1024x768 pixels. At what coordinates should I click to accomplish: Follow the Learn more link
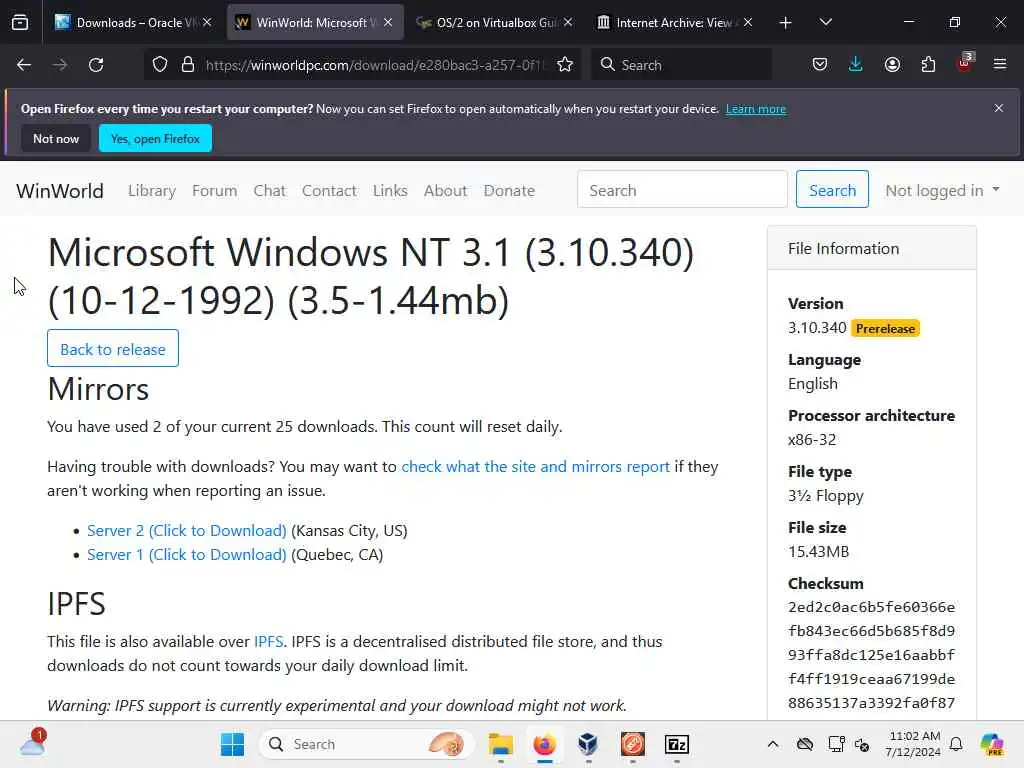[756, 109]
